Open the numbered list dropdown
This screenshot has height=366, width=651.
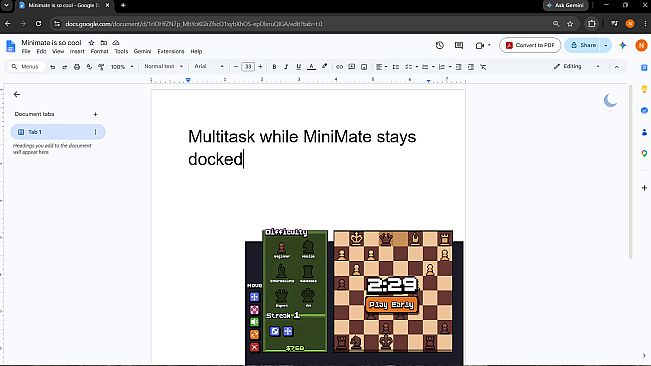click(x=445, y=67)
